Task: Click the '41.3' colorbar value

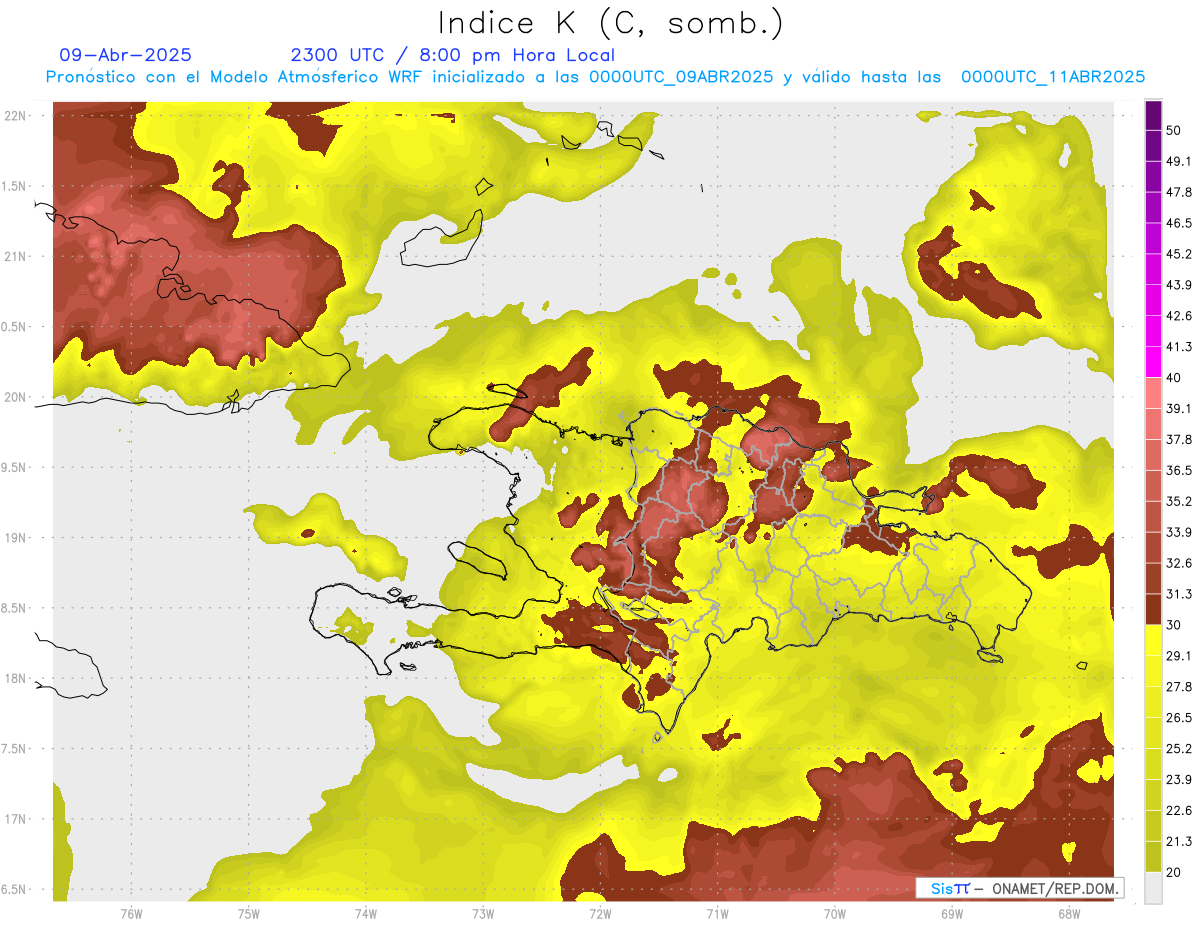Action: [x=1179, y=347]
